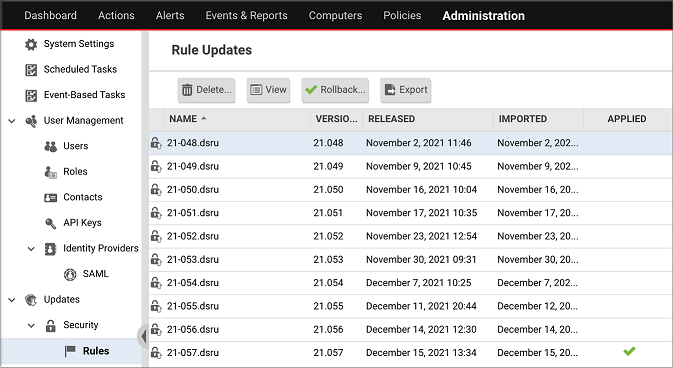
Task: Click the Event-Based Tasks checklist icon
Action: 31,95
